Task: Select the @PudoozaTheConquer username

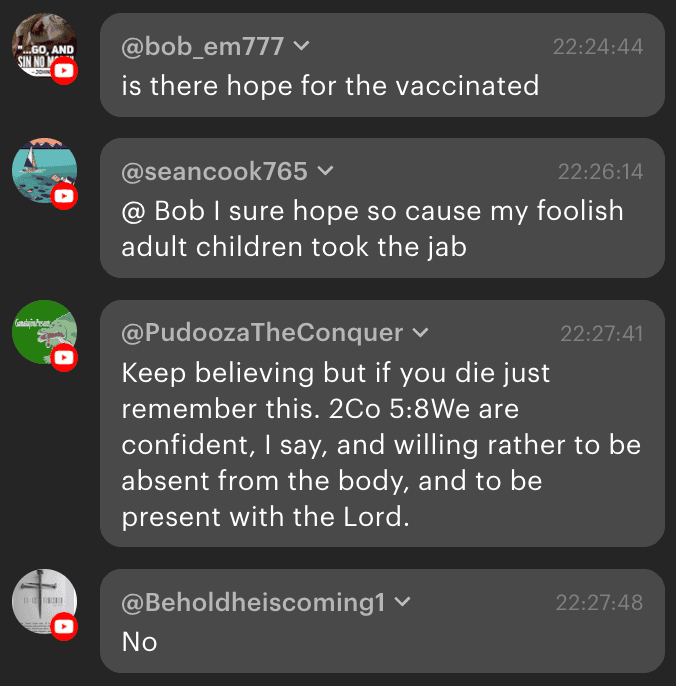Action: pyautogui.click(x=262, y=333)
